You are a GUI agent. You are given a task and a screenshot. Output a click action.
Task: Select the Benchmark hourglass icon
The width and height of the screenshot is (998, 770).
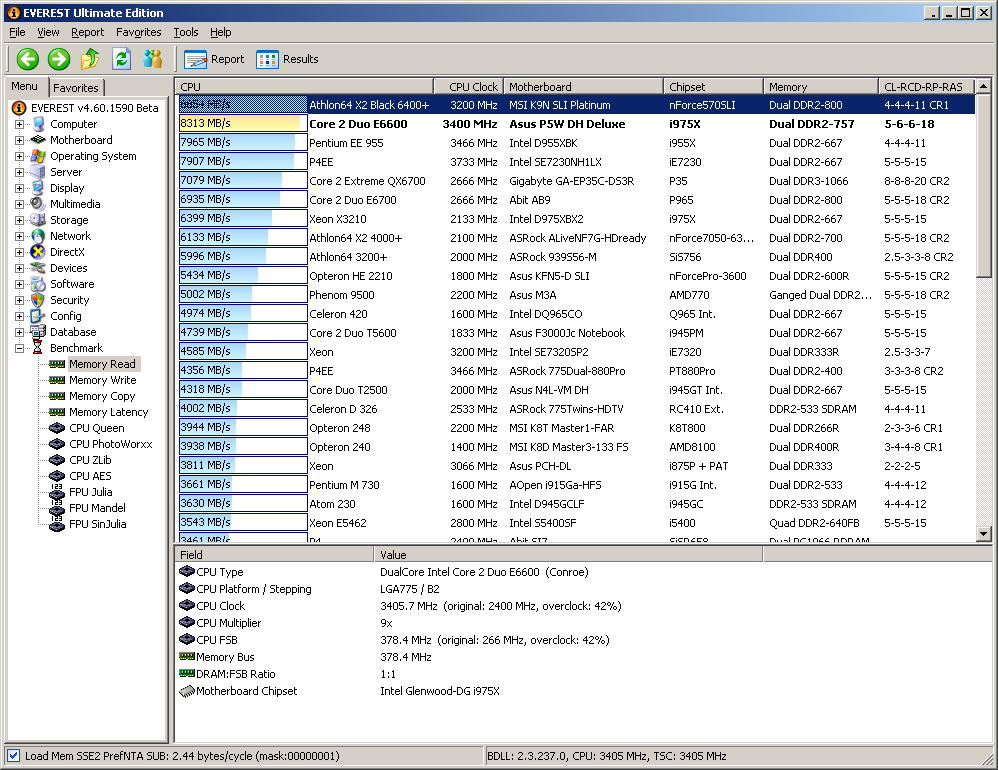38,348
